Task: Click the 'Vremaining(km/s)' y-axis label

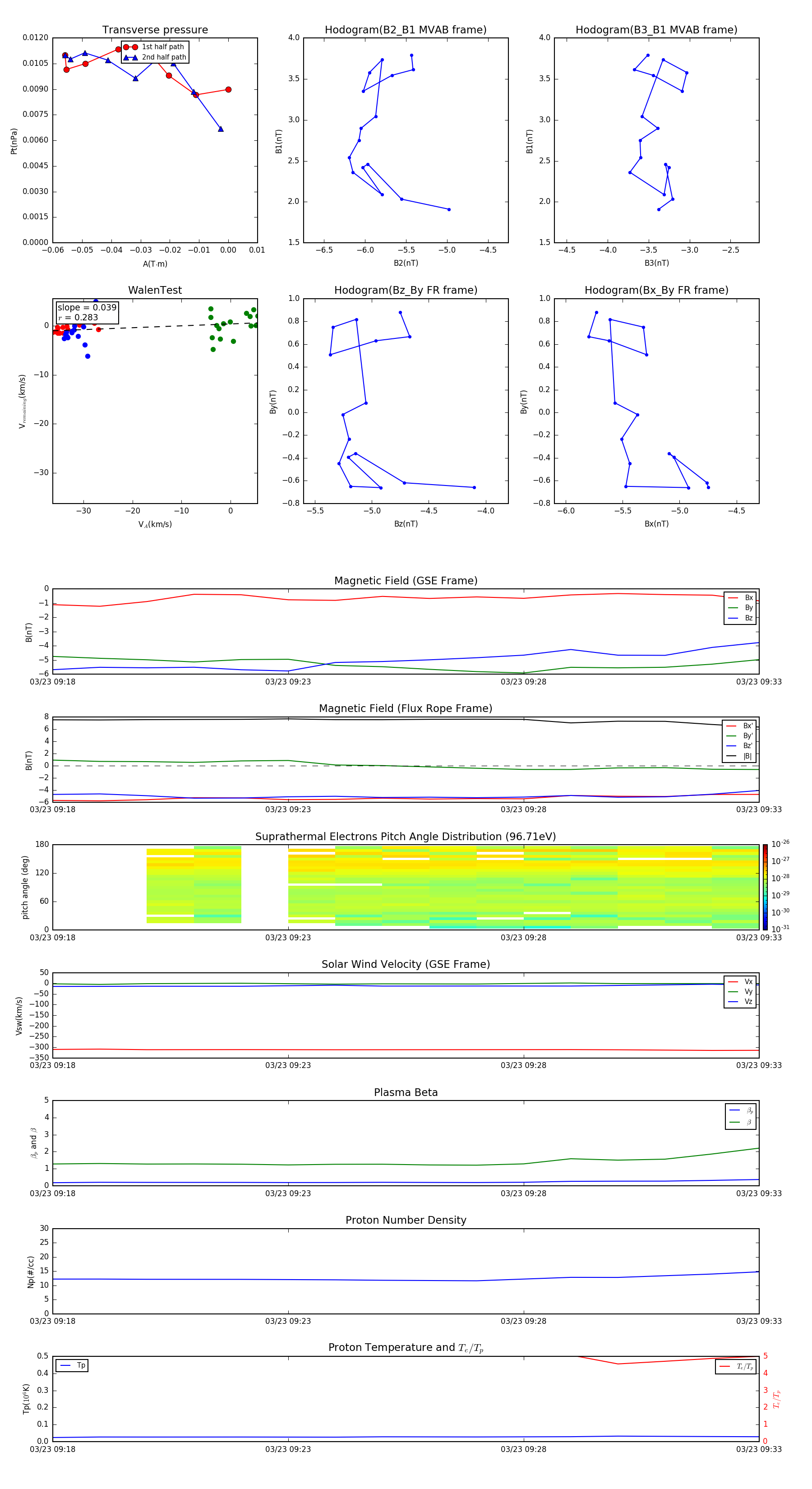Action: pyautogui.click(x=23, y=401)
